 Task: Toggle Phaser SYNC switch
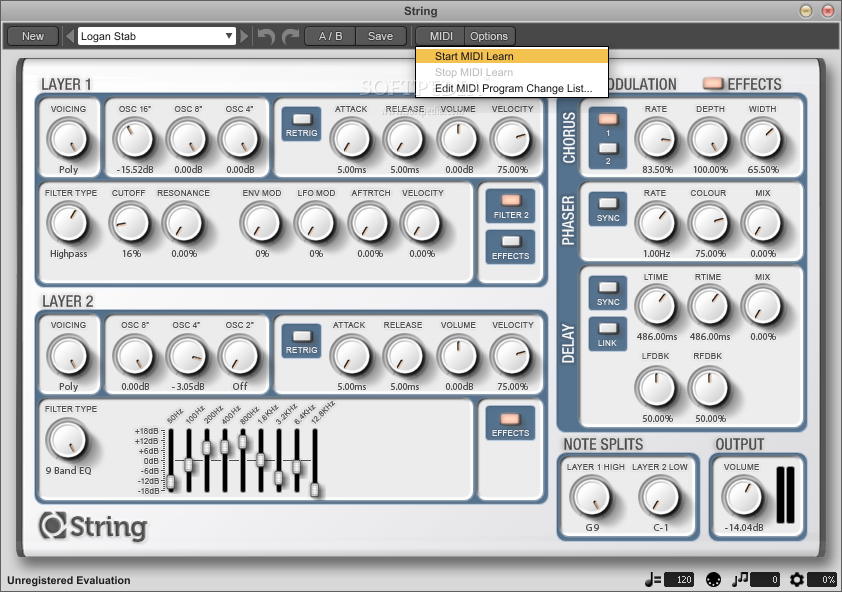point(608,209)
